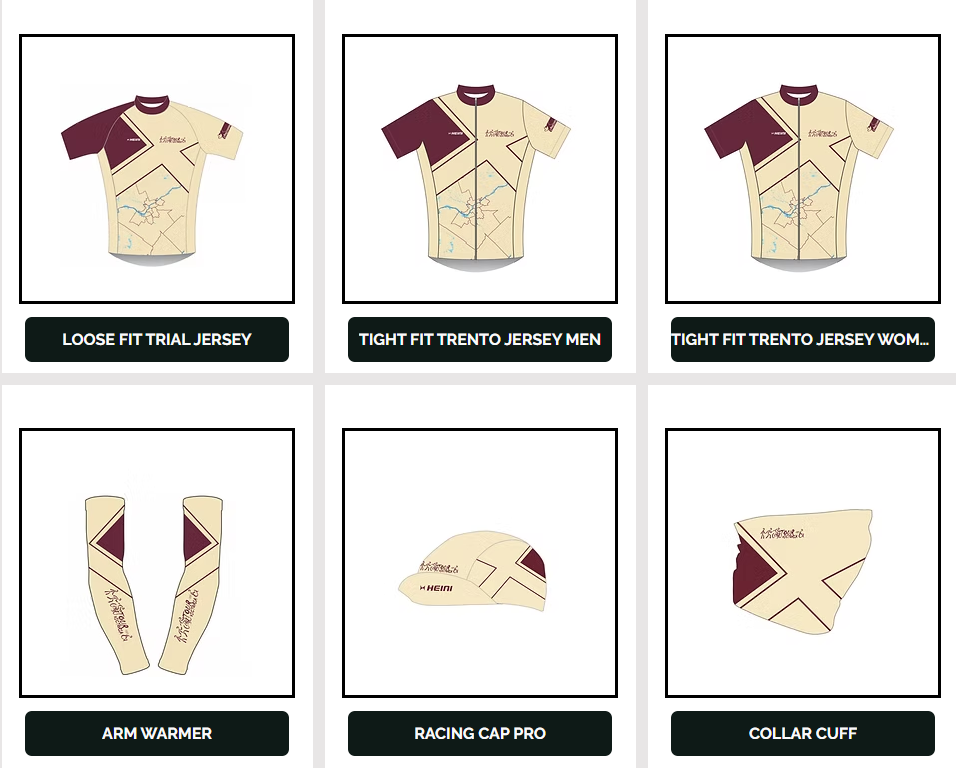
Task: Open the Racing Cap Pro product image
Action: pyautogui.click(x=480, y=563)
